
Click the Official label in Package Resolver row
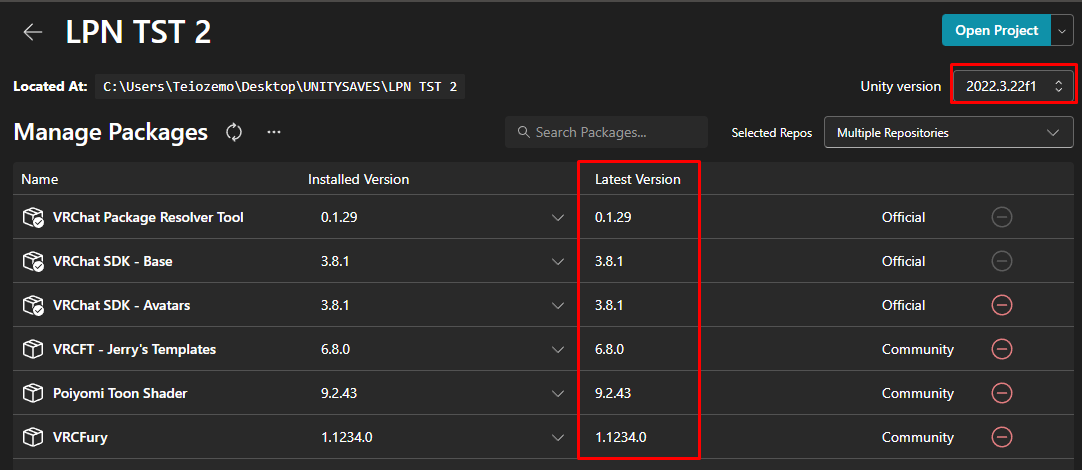903,217
